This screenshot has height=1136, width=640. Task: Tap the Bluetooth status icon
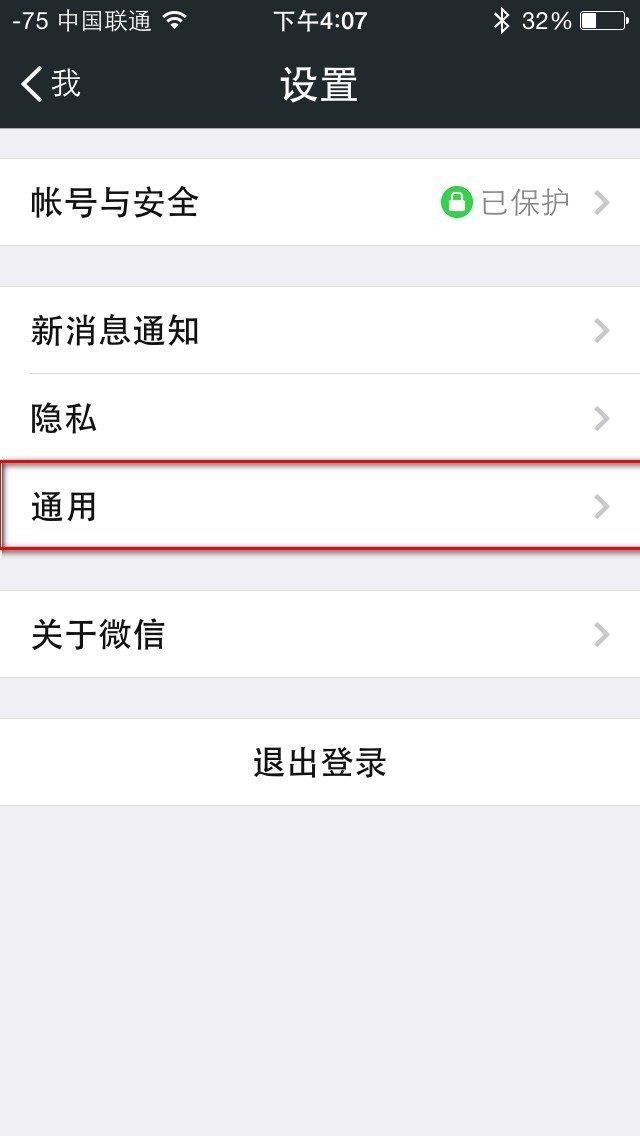[502, 21]
